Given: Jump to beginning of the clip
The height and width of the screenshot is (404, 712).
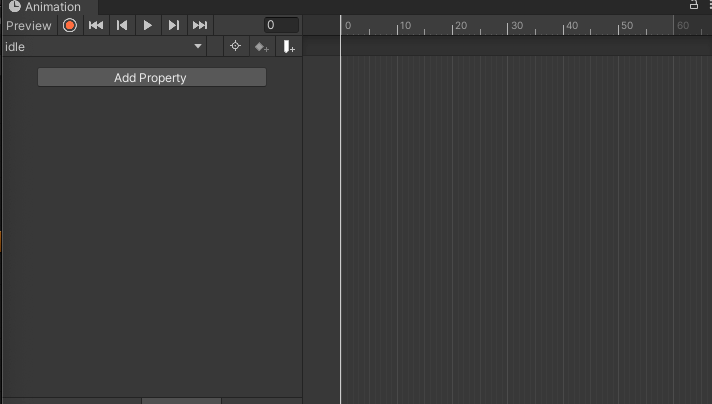Looking at the screenshot, I should (96, 25).
